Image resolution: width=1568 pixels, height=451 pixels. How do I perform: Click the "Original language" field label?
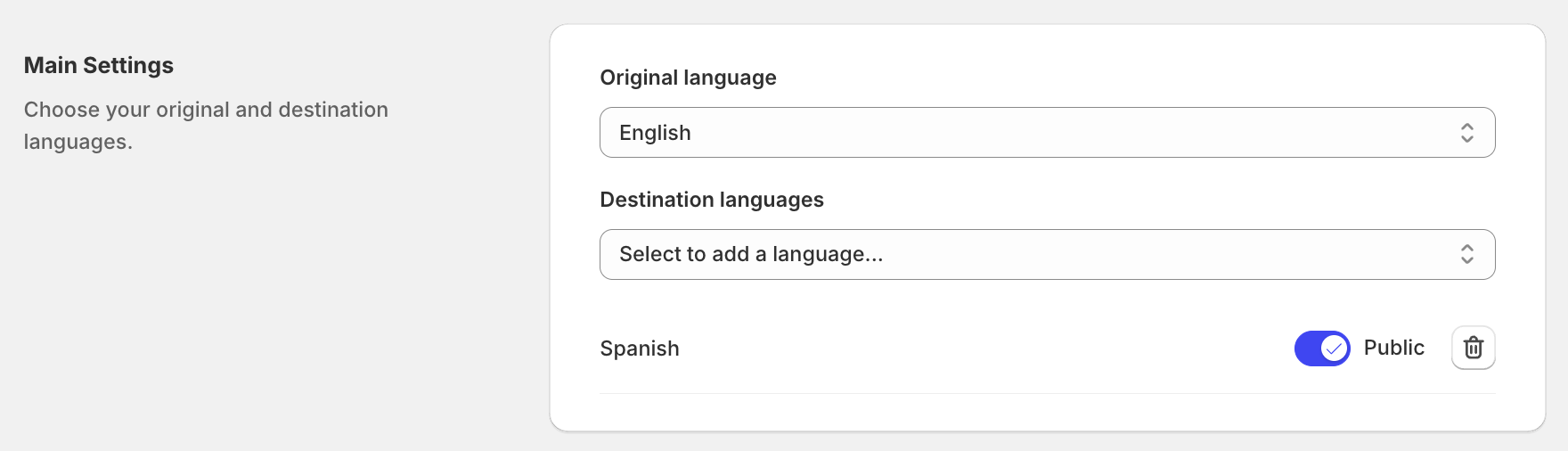[x=688, y=78]
